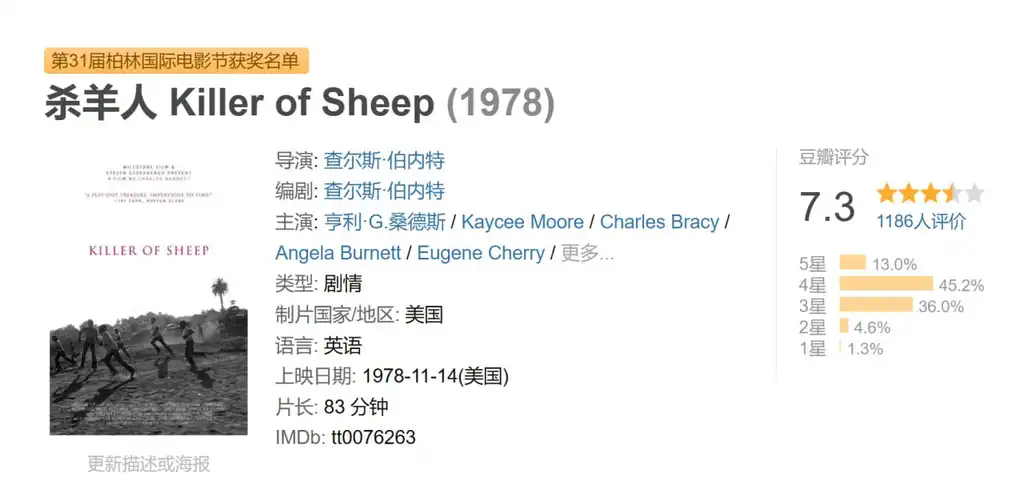
Task: Click 更新描述或海报 link below poster
Action: 148,464
